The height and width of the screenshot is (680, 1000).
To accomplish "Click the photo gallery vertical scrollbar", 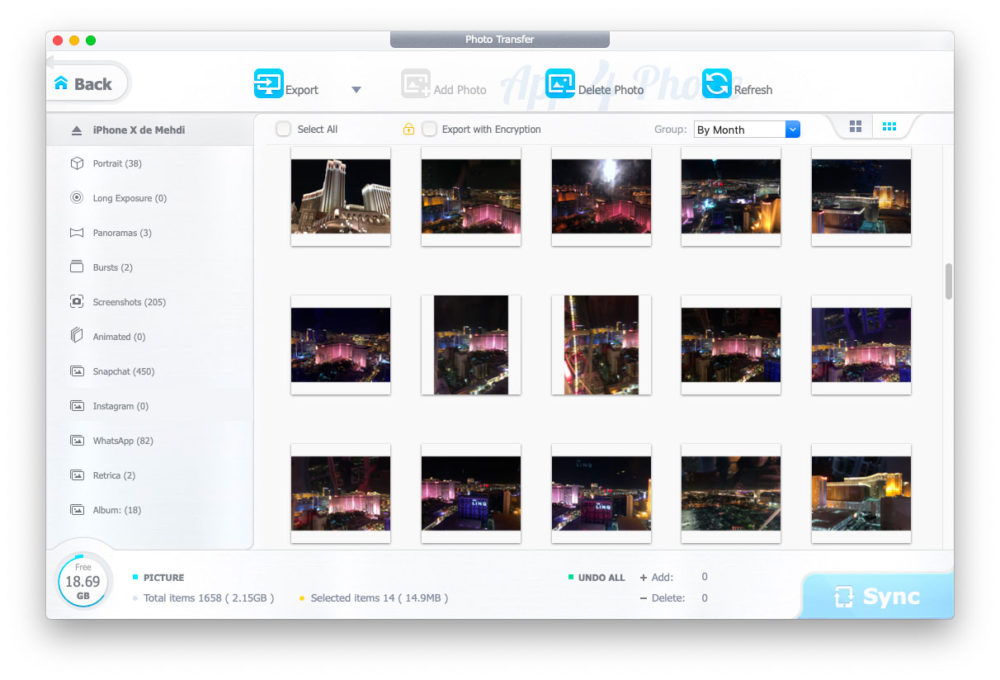I will click(948, 281).
